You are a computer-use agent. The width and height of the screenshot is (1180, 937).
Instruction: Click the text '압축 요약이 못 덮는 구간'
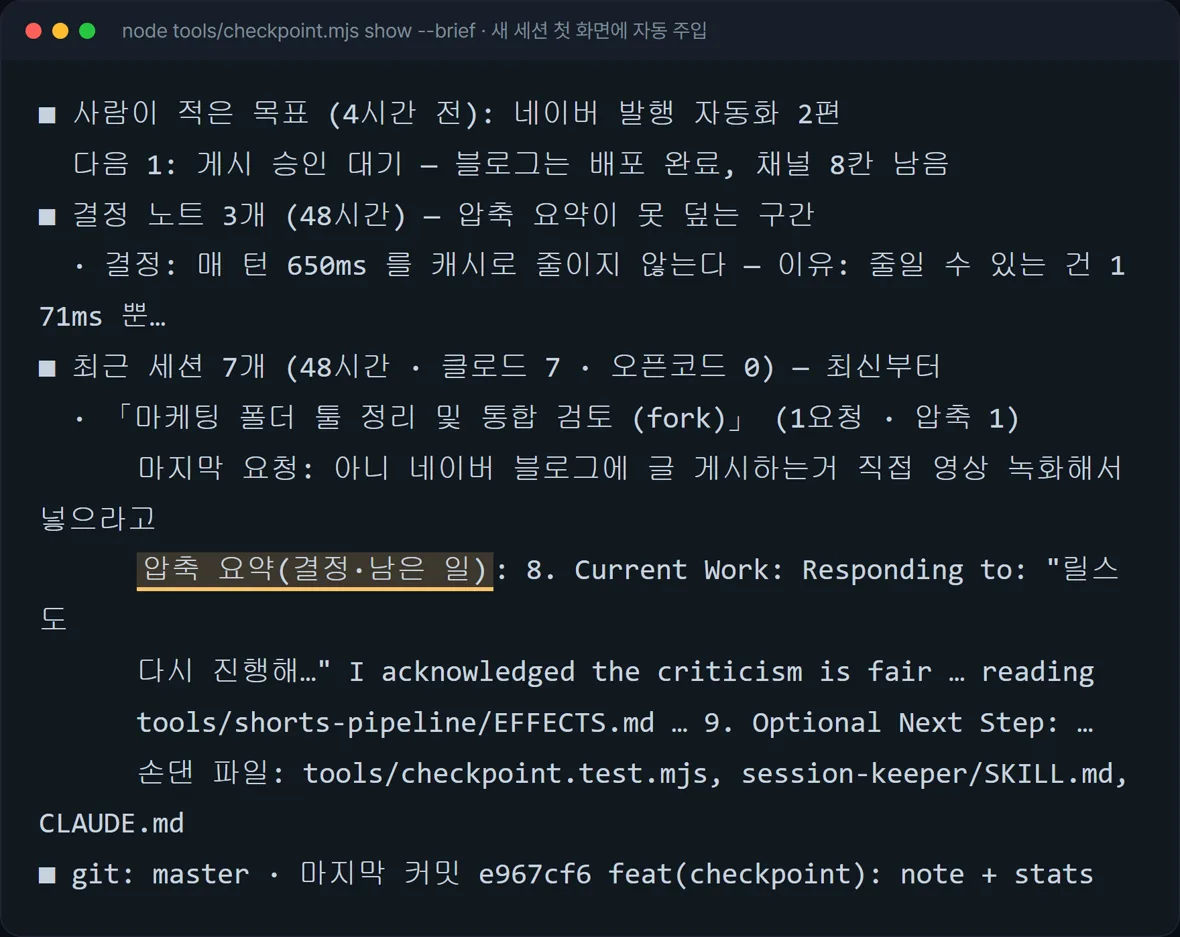pyautogui.click(x=636, y=215)
